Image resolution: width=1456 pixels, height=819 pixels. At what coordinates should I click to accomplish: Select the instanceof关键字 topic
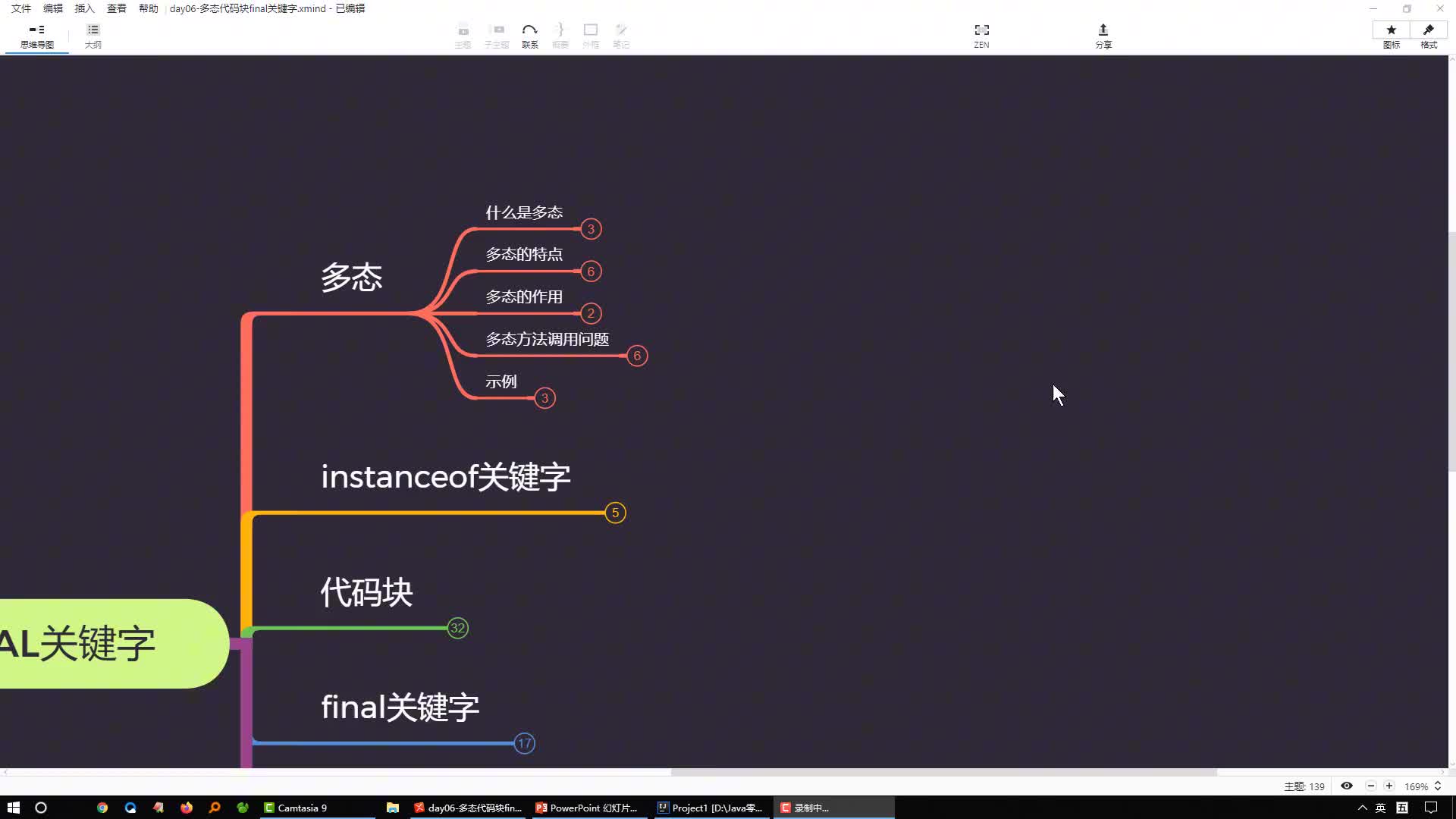445,476
